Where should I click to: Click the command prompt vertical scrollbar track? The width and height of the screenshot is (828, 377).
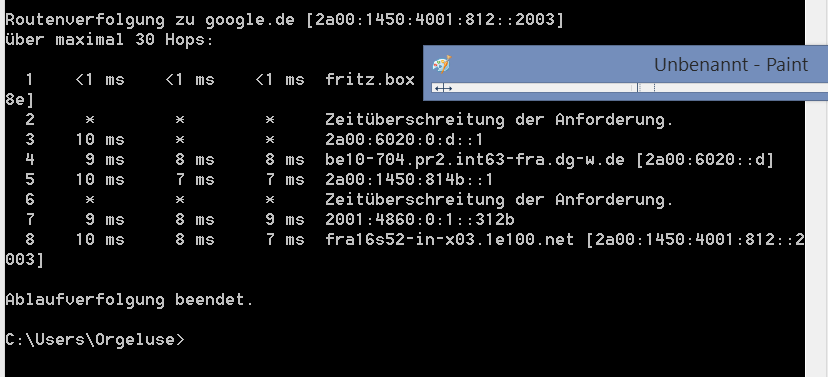pyautogui.click(x=816, y=238)
